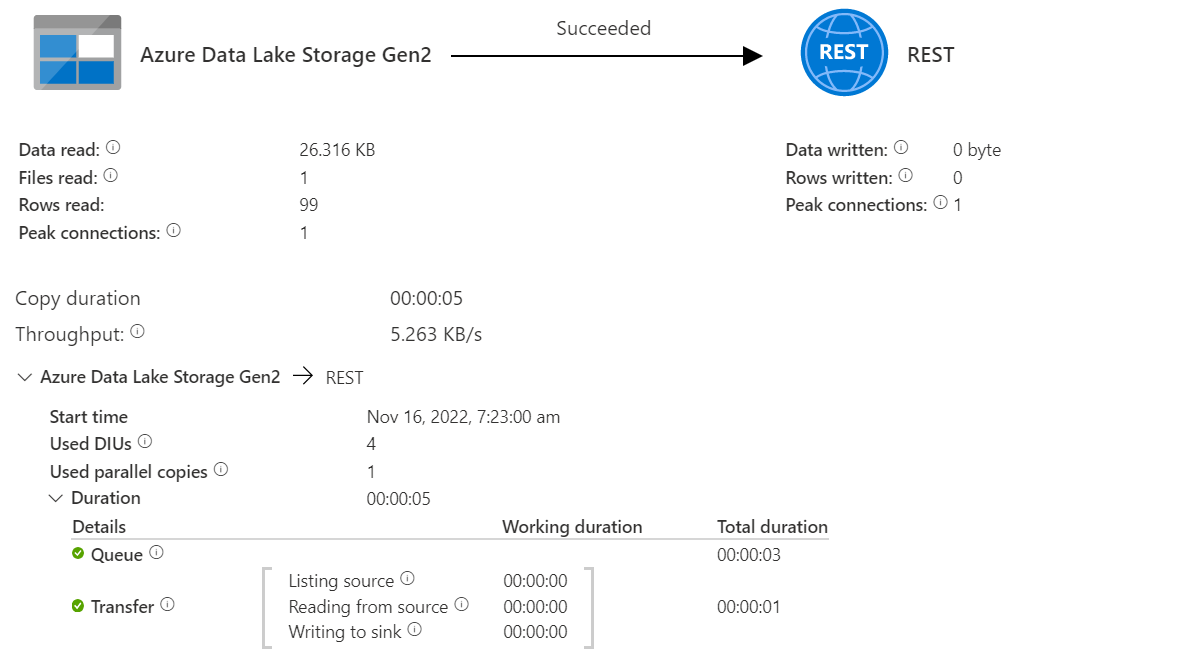Click the green Transfer success checkmark
Image resolution: width=1204 pixels, height=669 pixels.
pyautogui.click(x=78, y=606)
